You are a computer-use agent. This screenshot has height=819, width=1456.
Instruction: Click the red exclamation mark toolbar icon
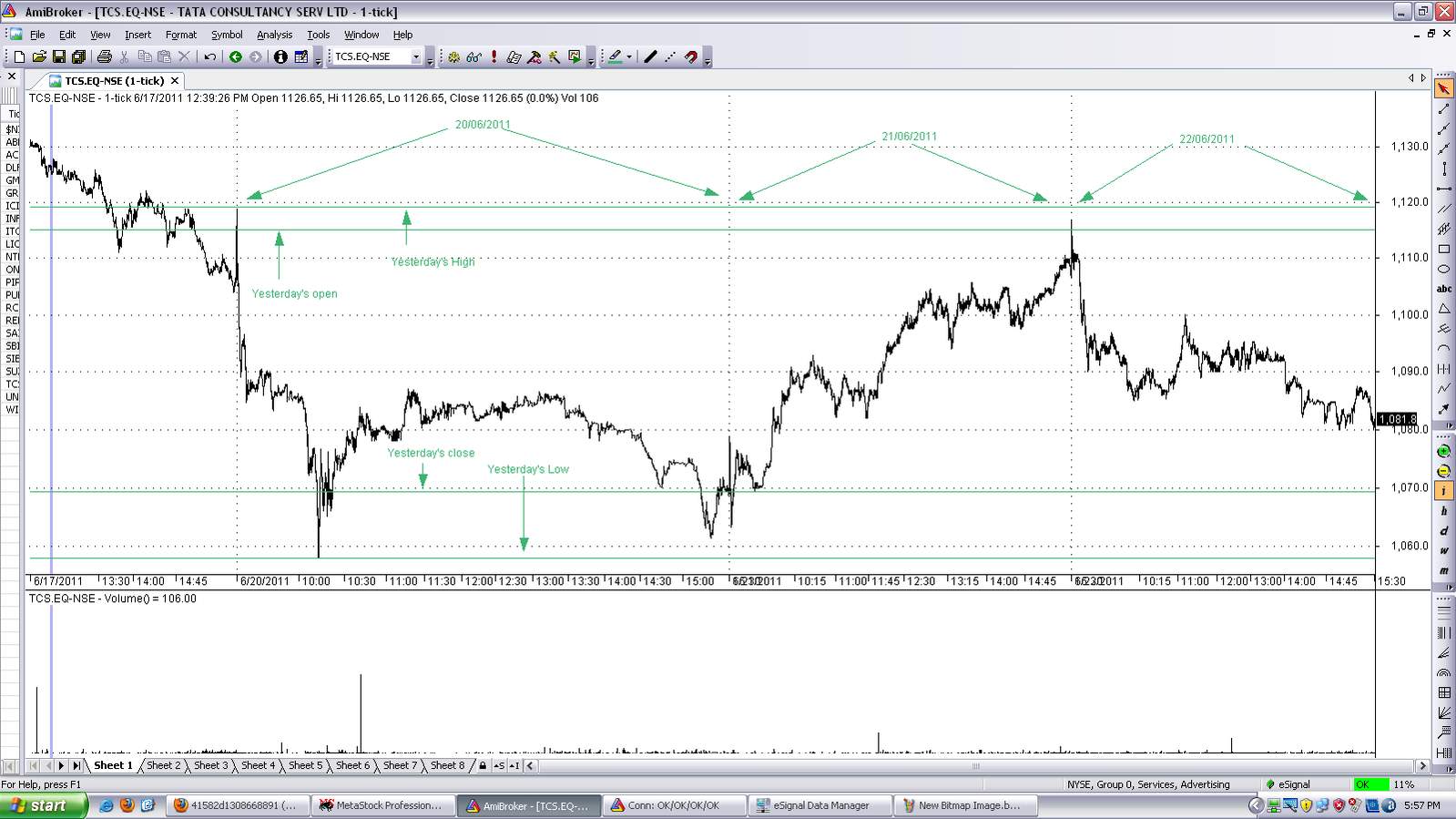(x=494, y=56)
